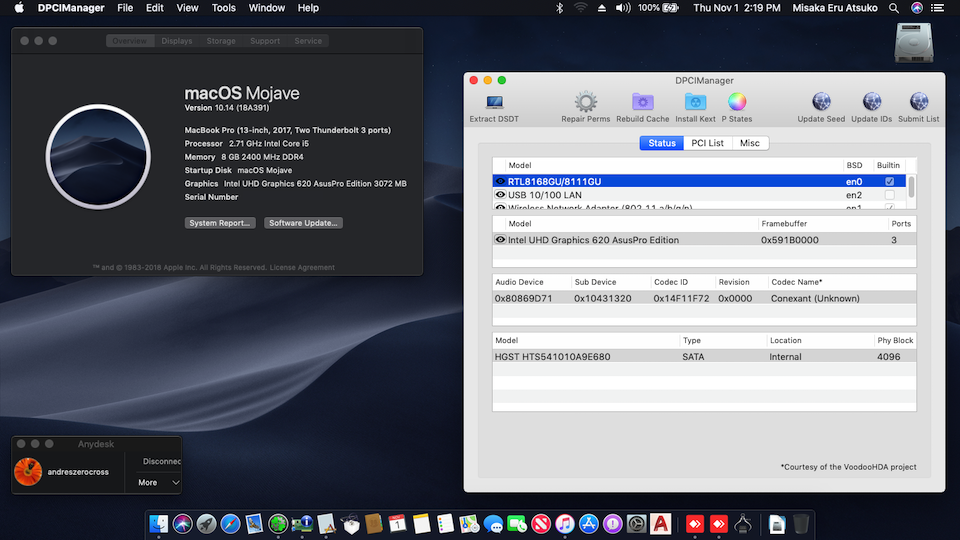
Task: Uncheck Builtin checkbox for en0
Action: (890, 181)
